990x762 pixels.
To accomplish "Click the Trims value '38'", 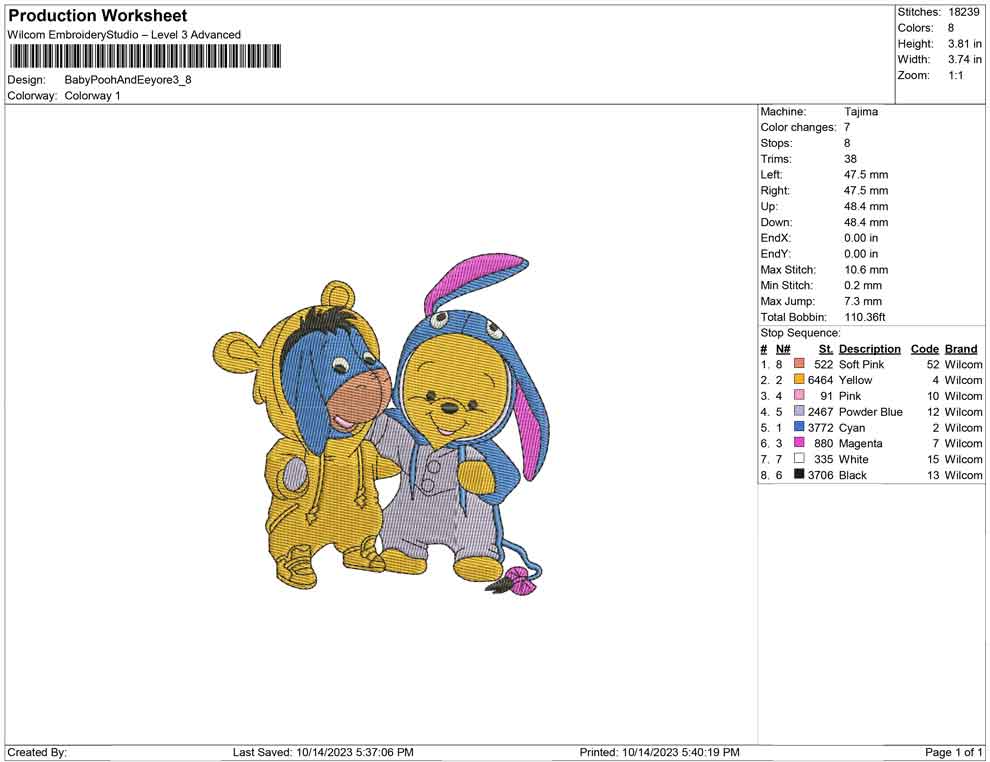I will coord(850,159).
